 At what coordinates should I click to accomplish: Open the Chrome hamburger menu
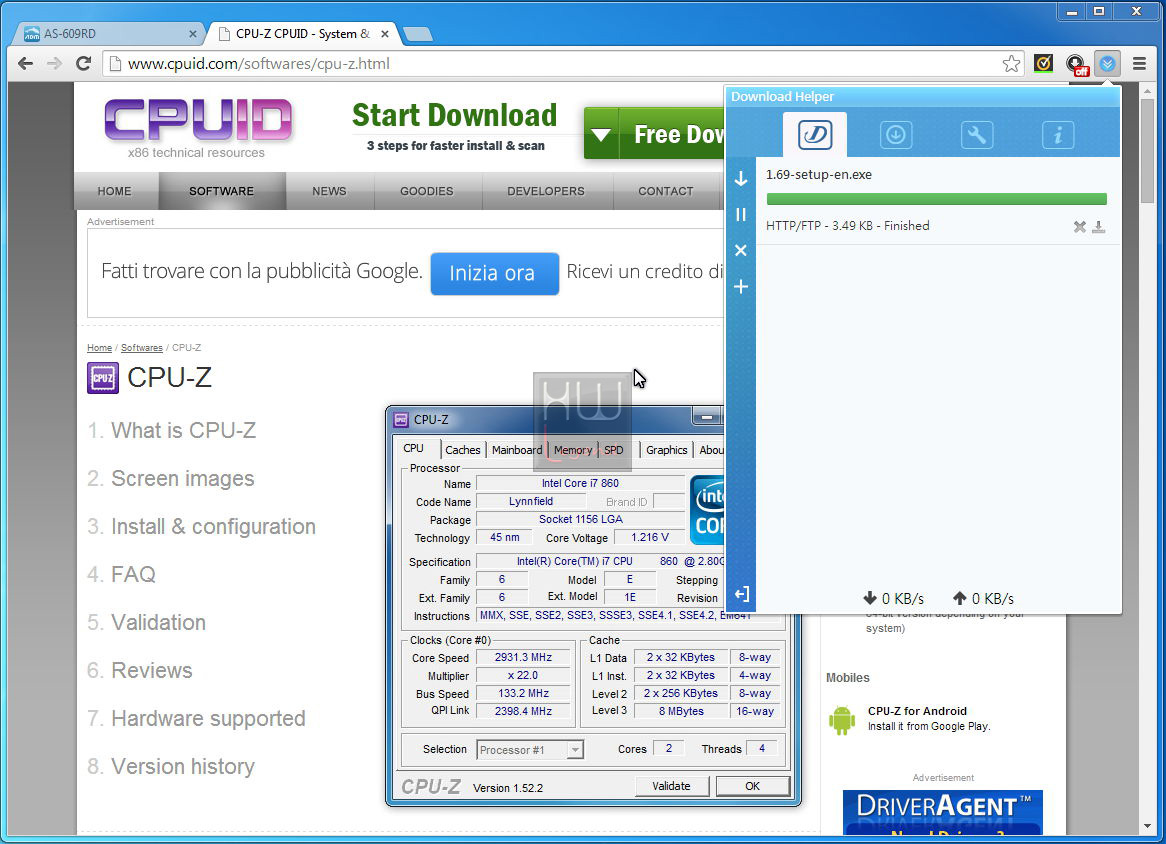click(1139, 63)
